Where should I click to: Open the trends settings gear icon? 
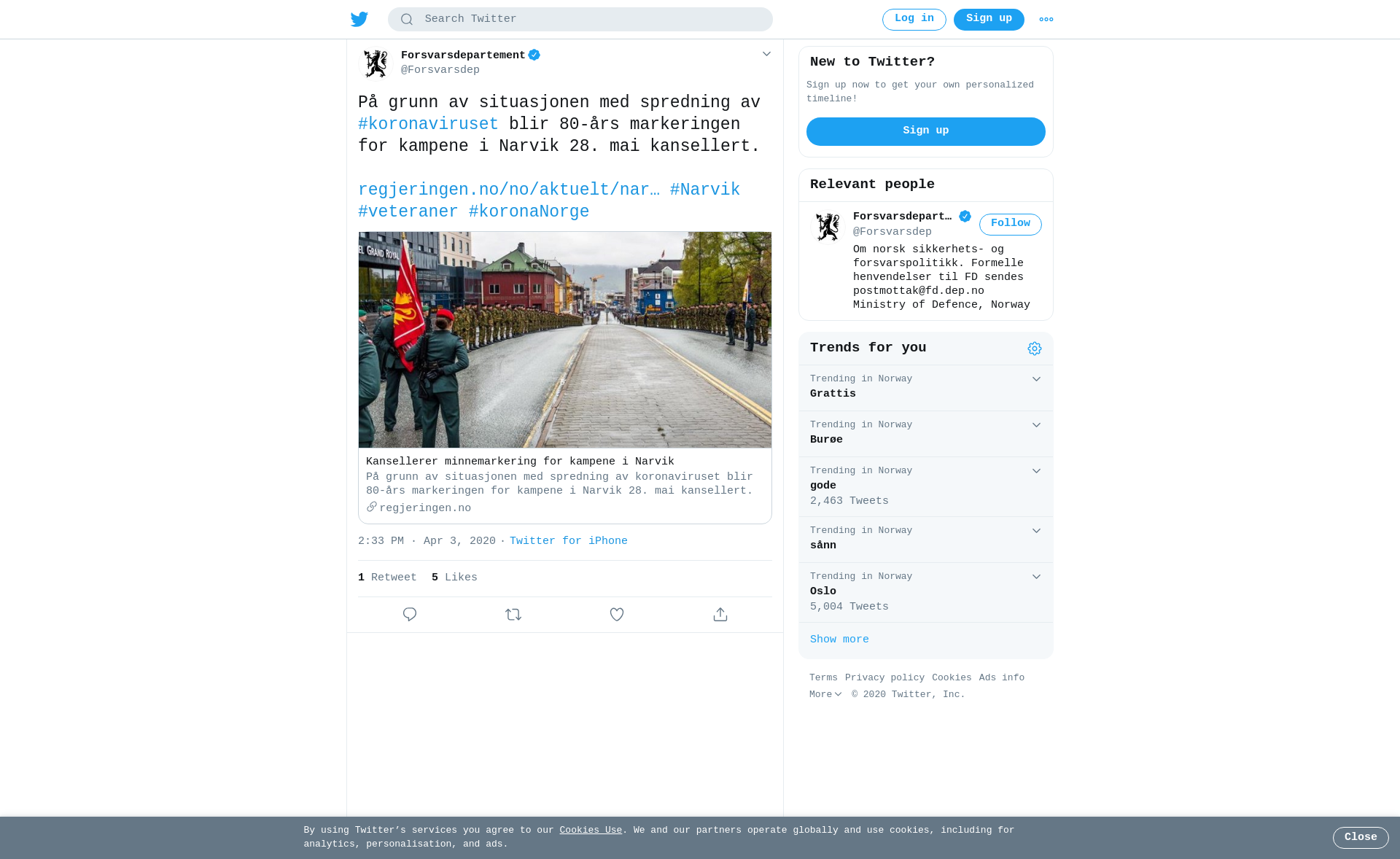[1035, 349]
